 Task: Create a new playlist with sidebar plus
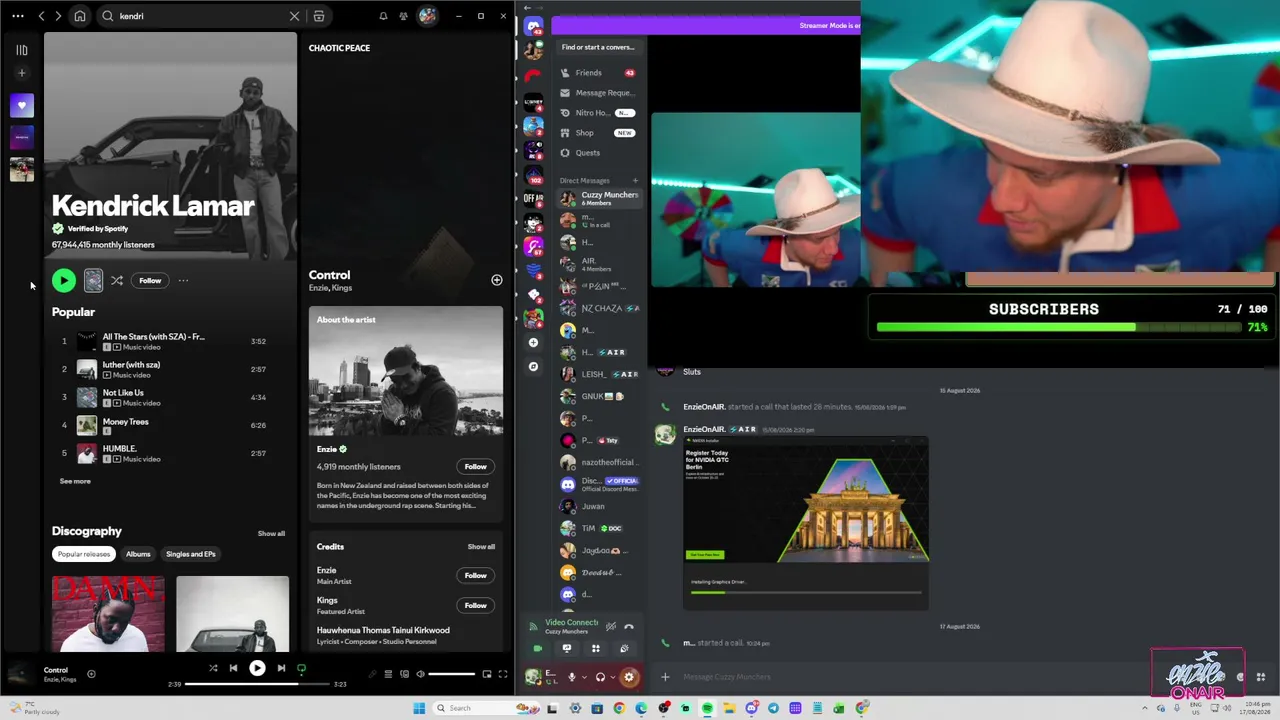point(21,72)
